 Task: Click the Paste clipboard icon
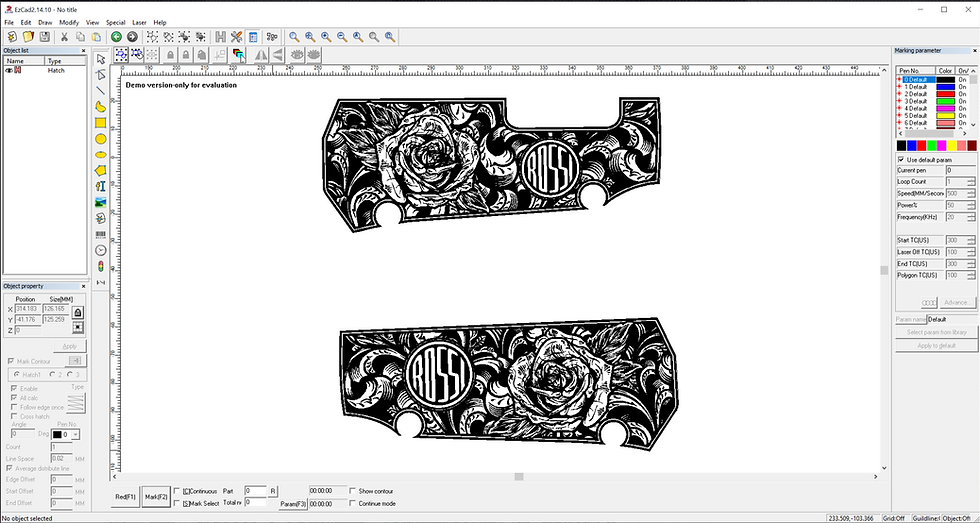(x=96, y=37)
